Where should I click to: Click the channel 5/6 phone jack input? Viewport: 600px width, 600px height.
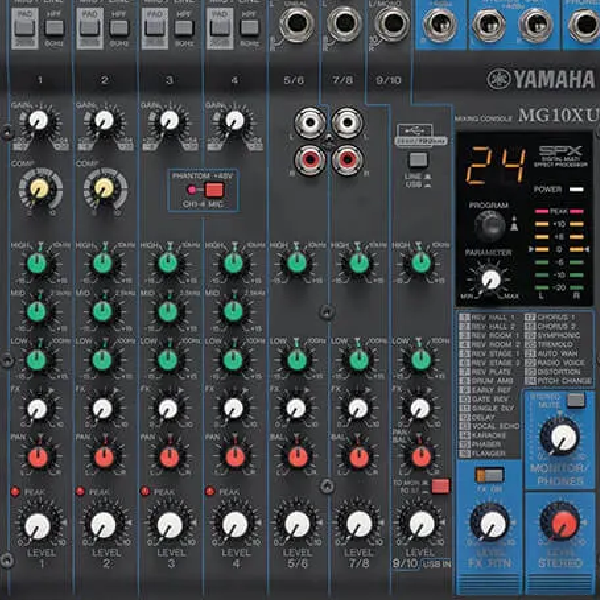pyautogui.click(x=297, y=24)
